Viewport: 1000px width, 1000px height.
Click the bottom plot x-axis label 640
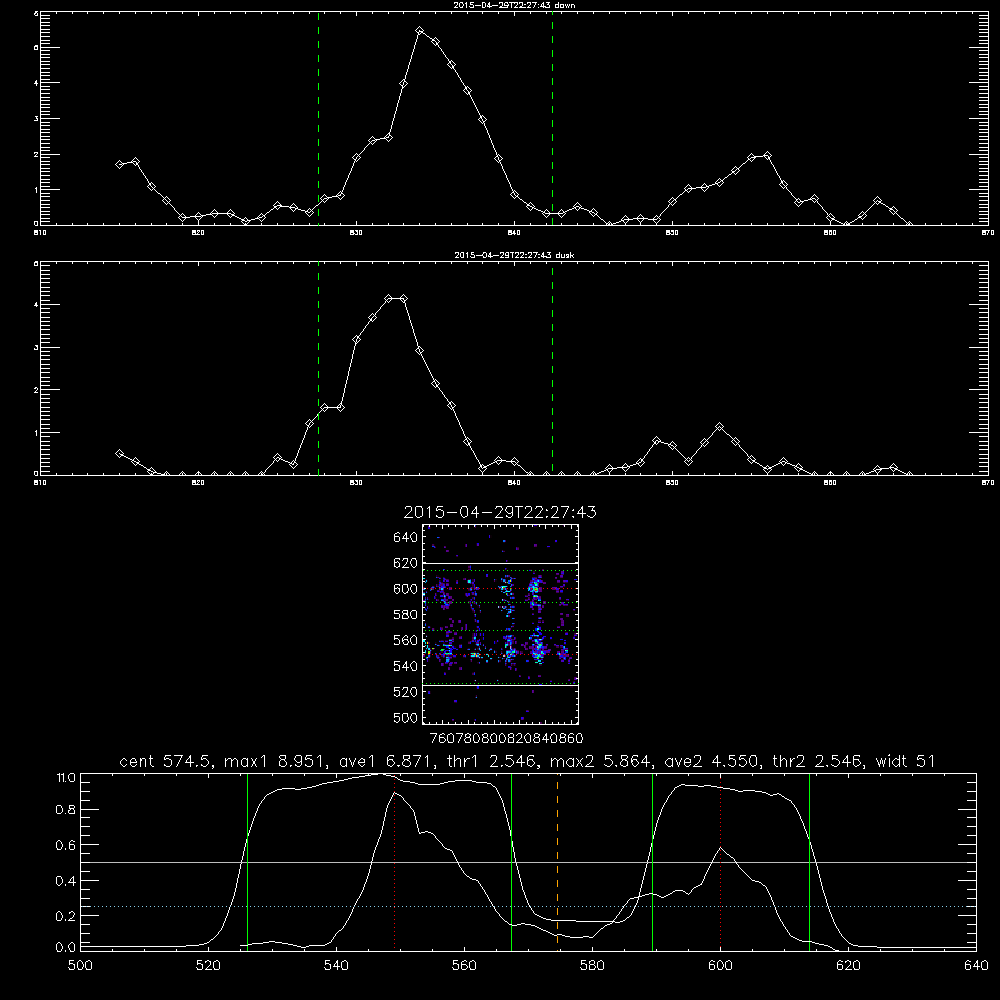pos(976,966)
